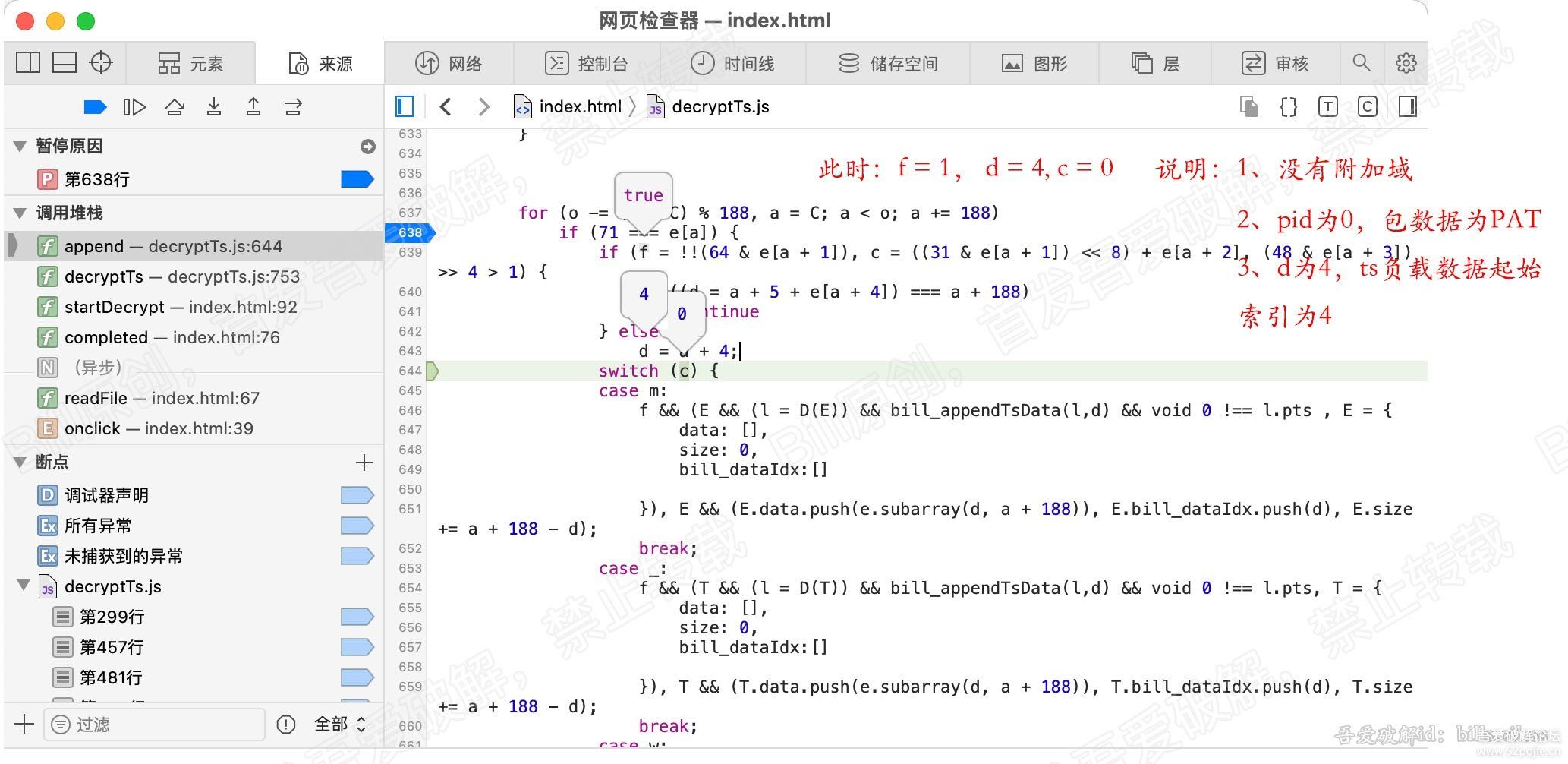1568x764 pixels.
Task: Collapse the 调用堆栈 section
Action: point(20,213)
